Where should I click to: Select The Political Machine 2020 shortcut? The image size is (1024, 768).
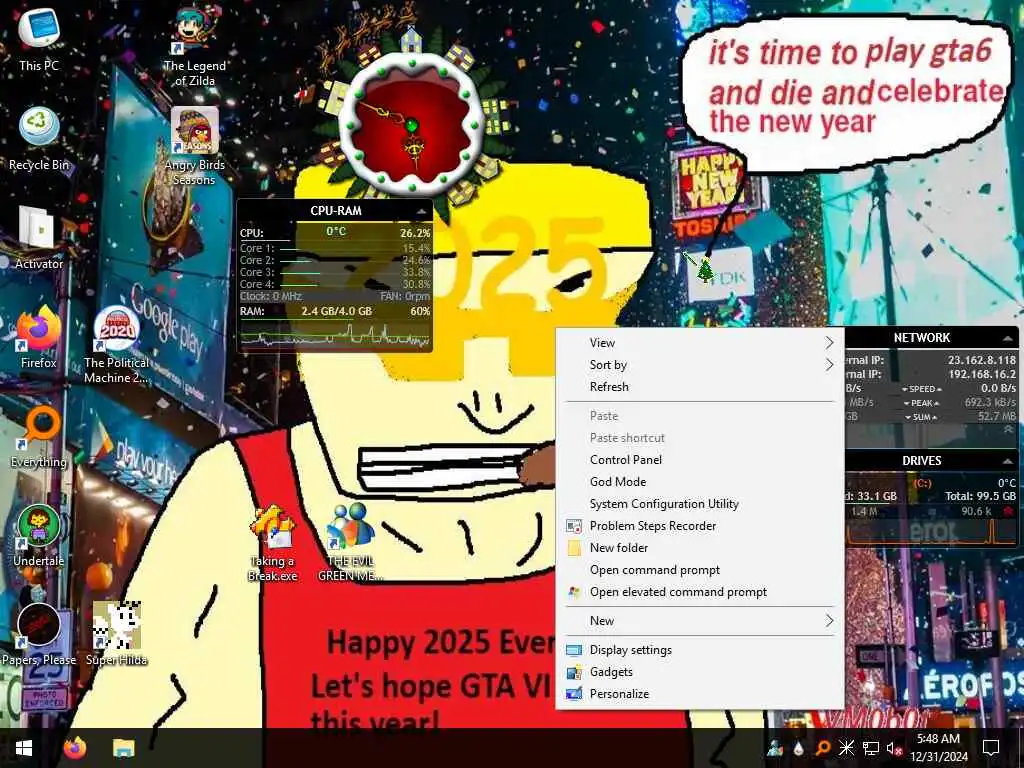(x=116, y=345)
